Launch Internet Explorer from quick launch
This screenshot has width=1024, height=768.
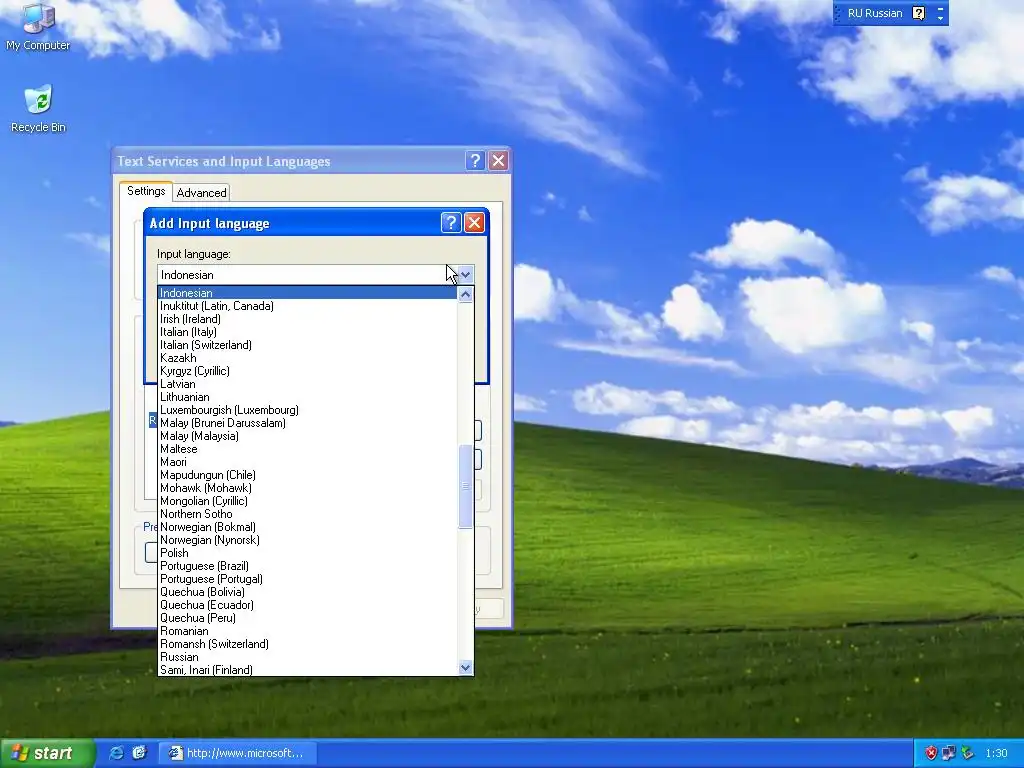tap(116, 753)
